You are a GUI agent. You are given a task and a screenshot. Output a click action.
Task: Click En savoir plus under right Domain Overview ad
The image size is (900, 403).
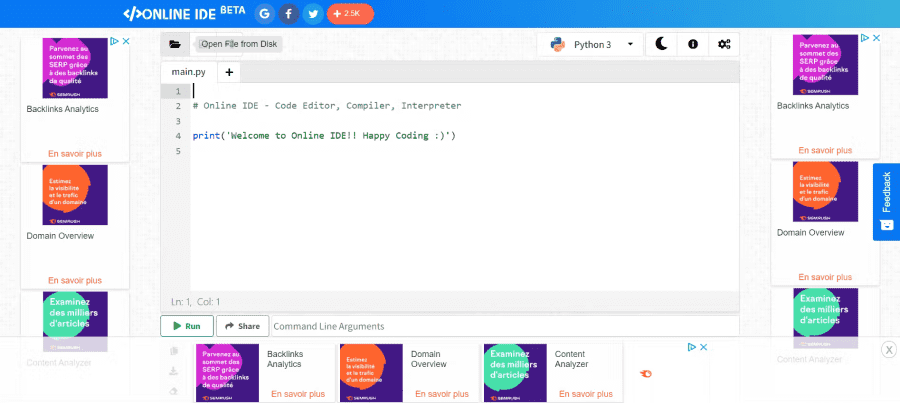[825, 277]
